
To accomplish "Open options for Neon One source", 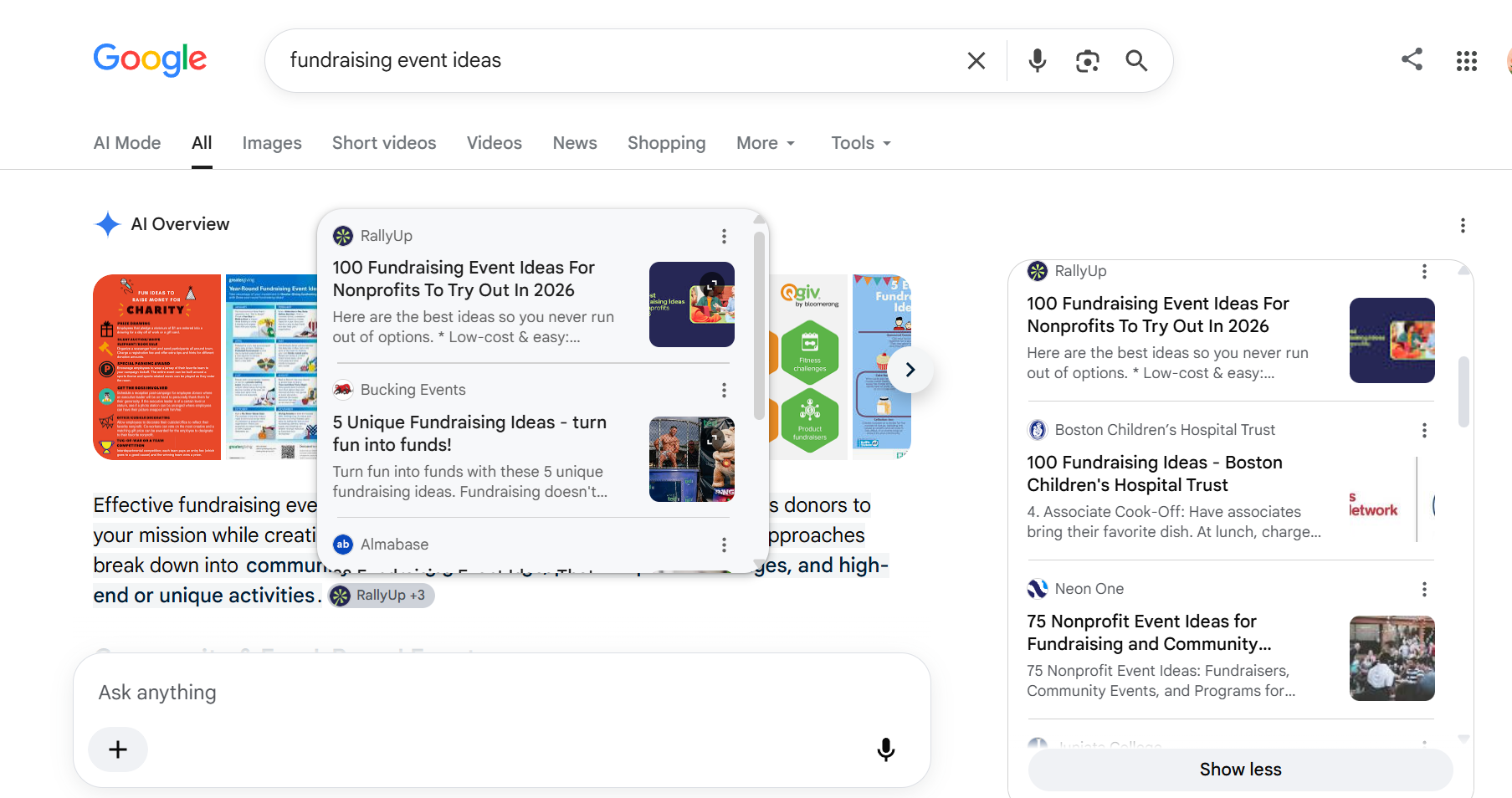I will 1424,590.
